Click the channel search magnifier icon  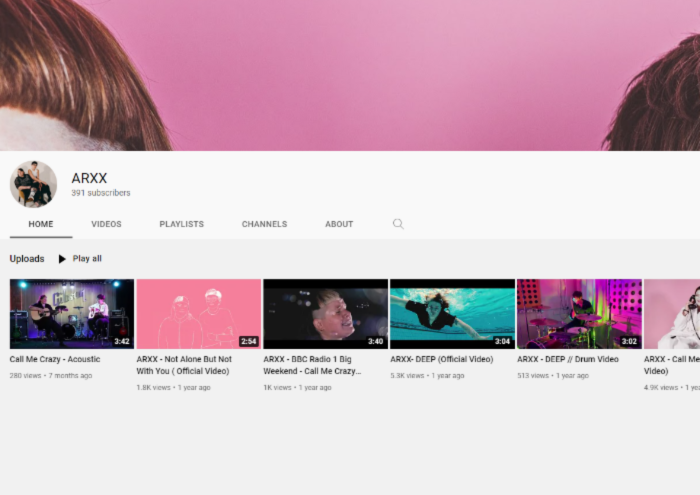[398, 224]
